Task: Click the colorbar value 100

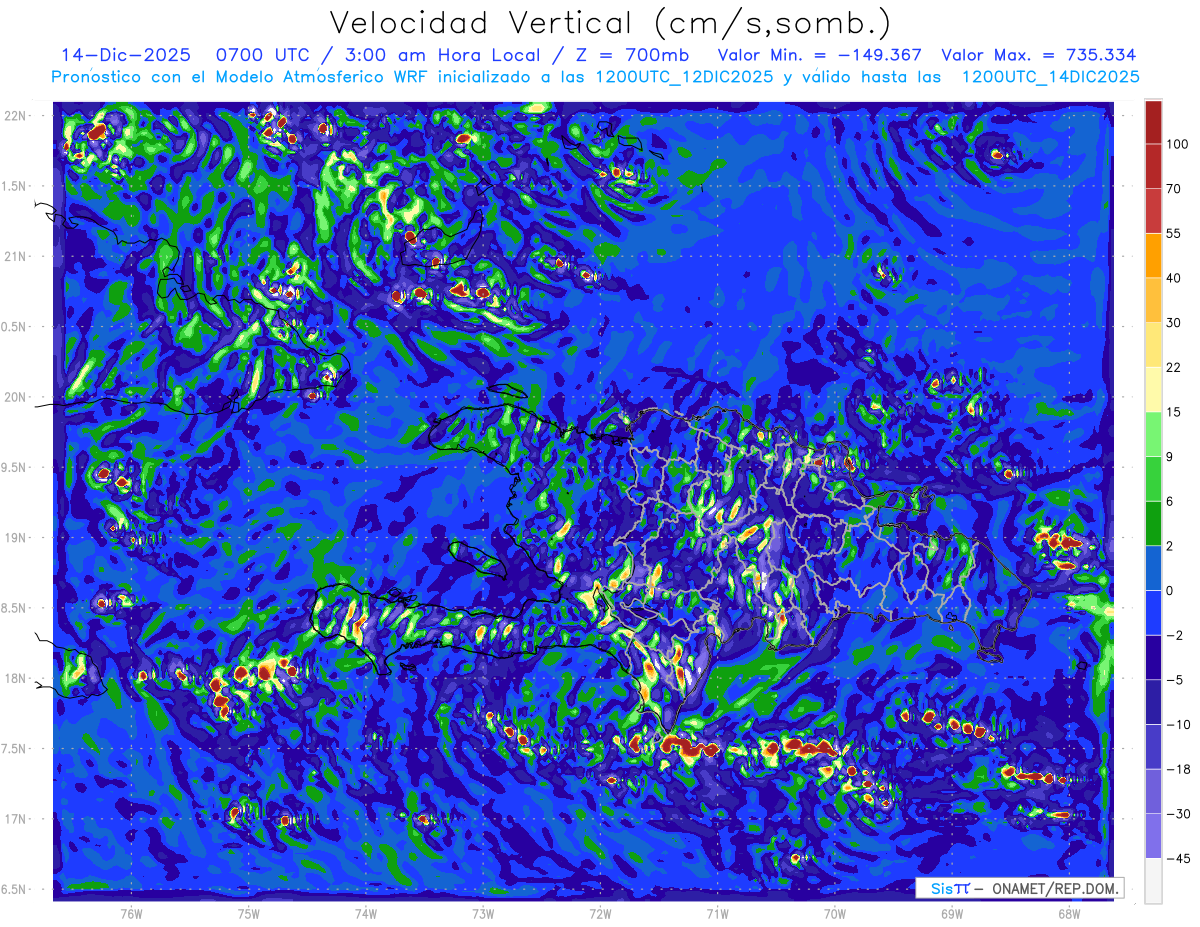Action: click(1177, 145)
